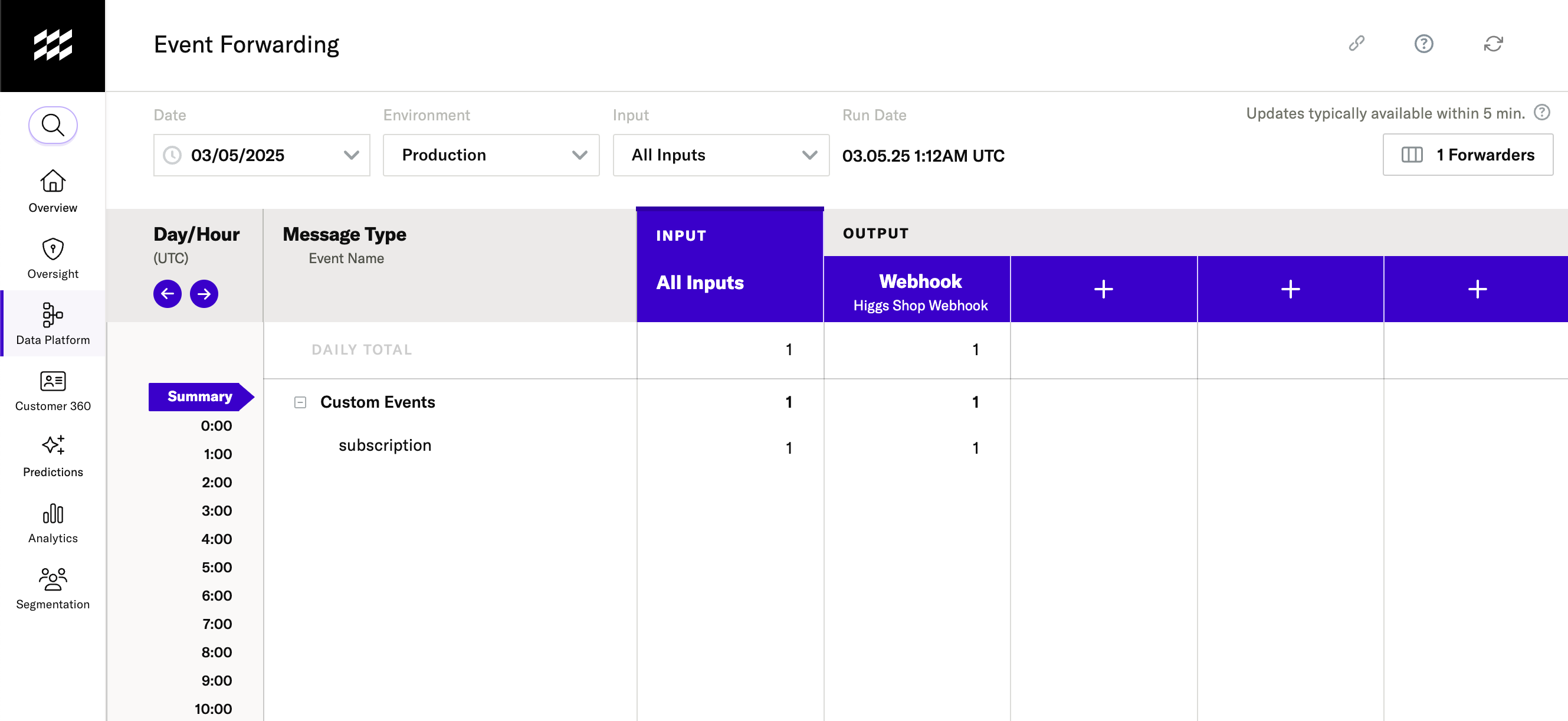Open the Overview home icon
Viewport: 1568px width, 721px height.
pyautogui.click(x=53, y=181)
